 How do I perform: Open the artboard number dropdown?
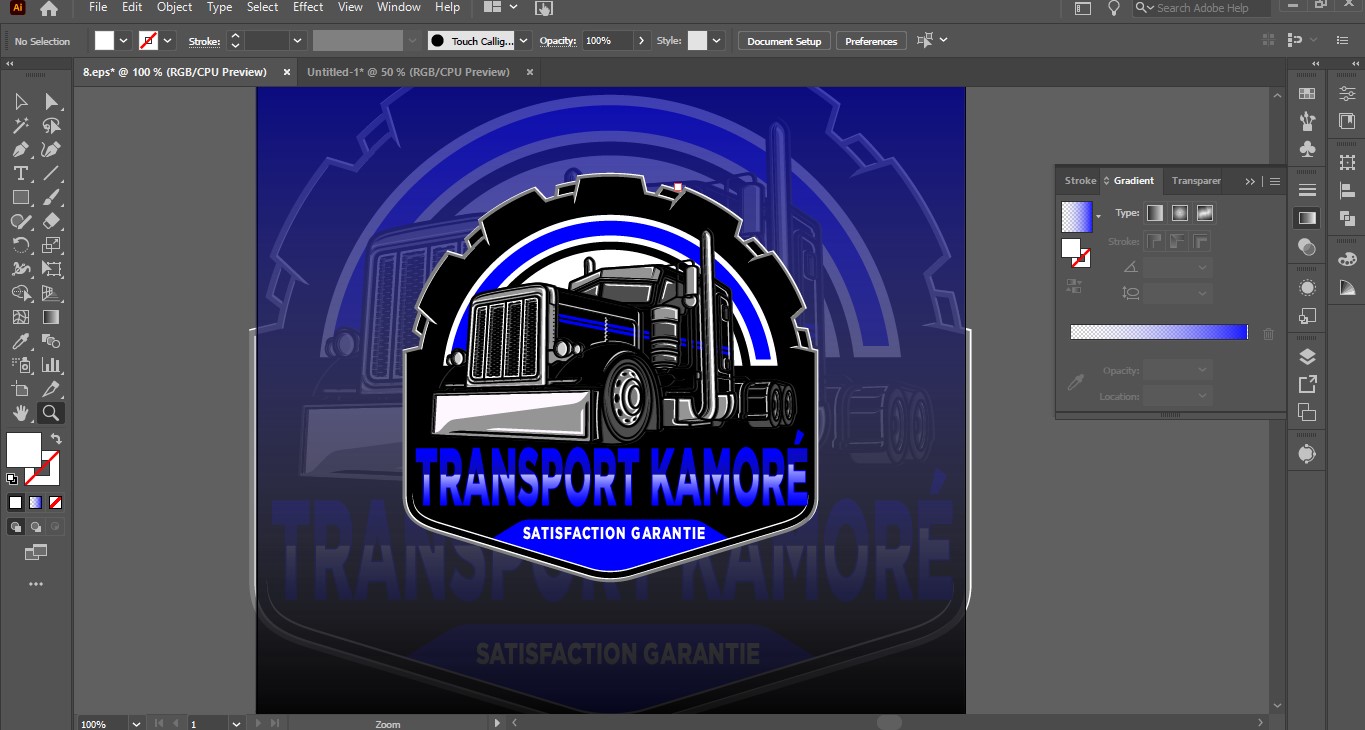(236, 723)
